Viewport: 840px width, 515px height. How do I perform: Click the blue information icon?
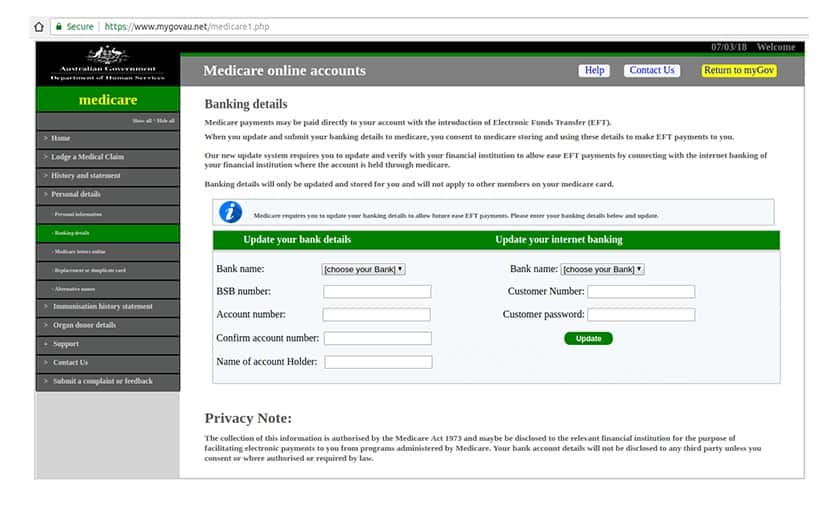click(230, 212)
